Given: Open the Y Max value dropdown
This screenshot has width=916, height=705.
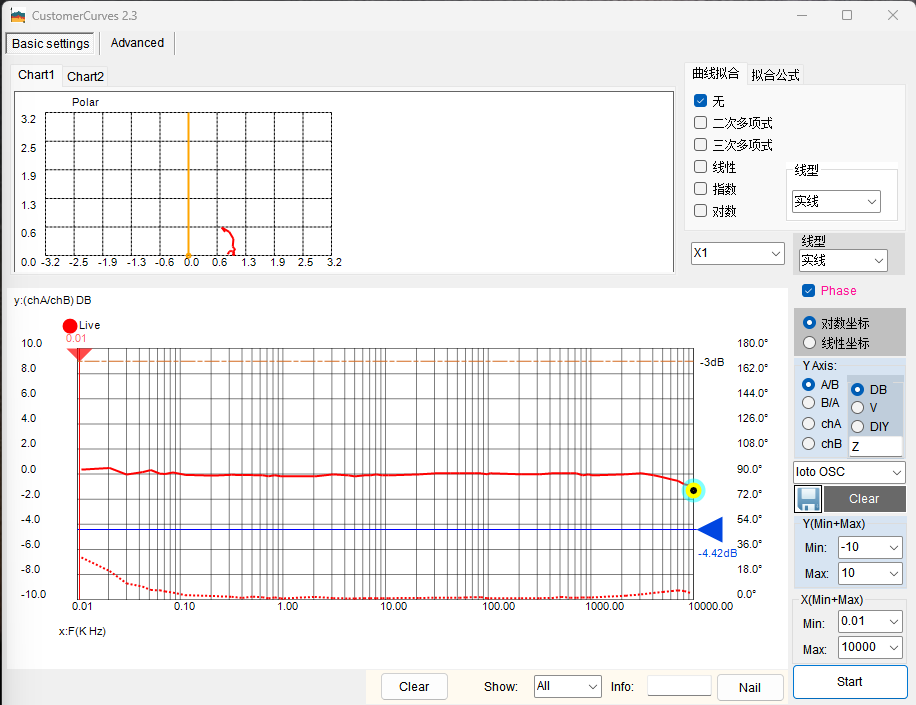Looking at the screenshot, I should (870, 574).
